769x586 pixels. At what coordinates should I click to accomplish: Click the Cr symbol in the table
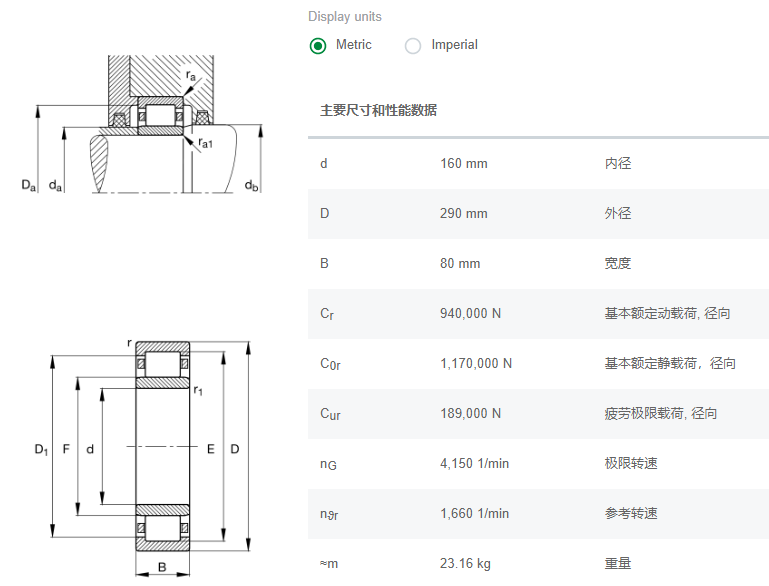(x=326, y=314)
